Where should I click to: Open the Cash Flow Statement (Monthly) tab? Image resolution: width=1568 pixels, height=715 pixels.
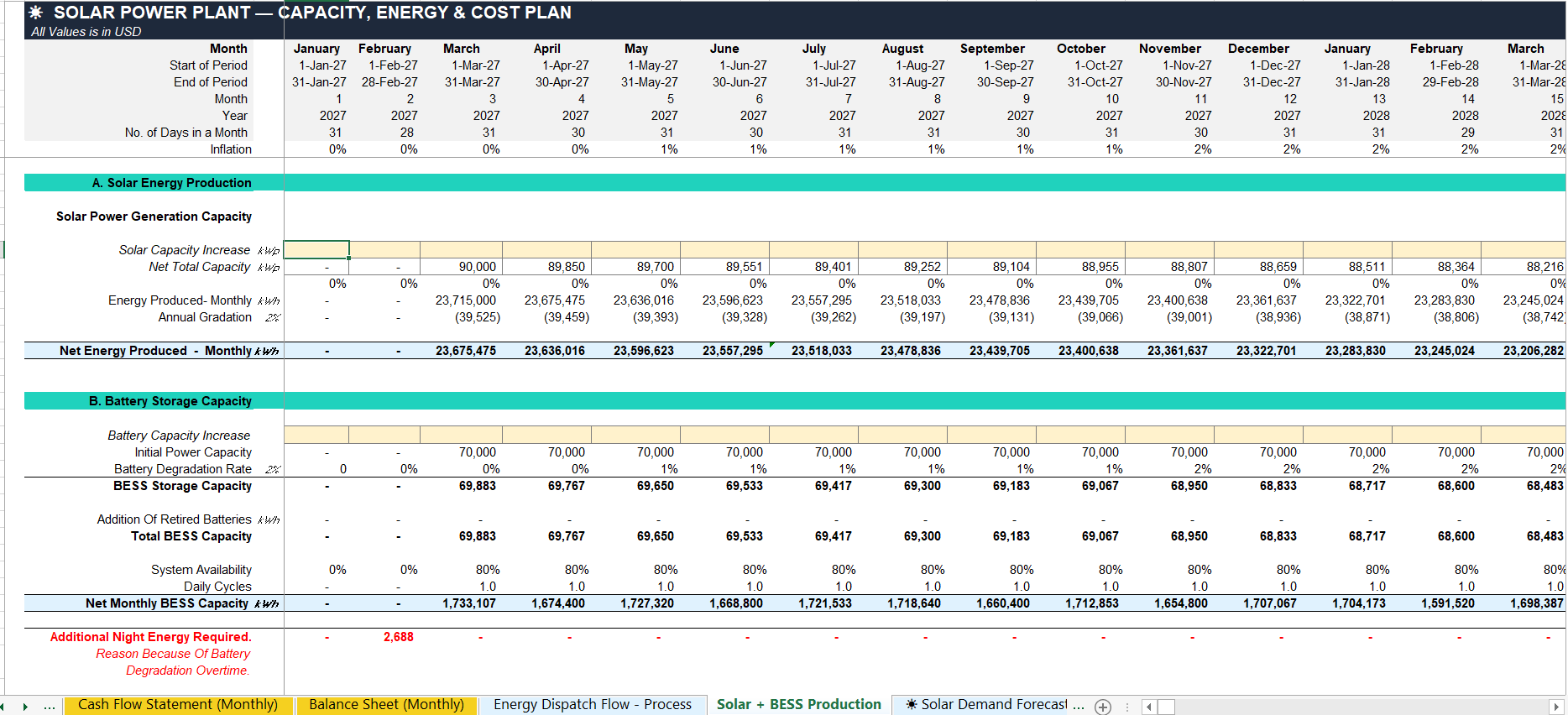tap(178, 705)
